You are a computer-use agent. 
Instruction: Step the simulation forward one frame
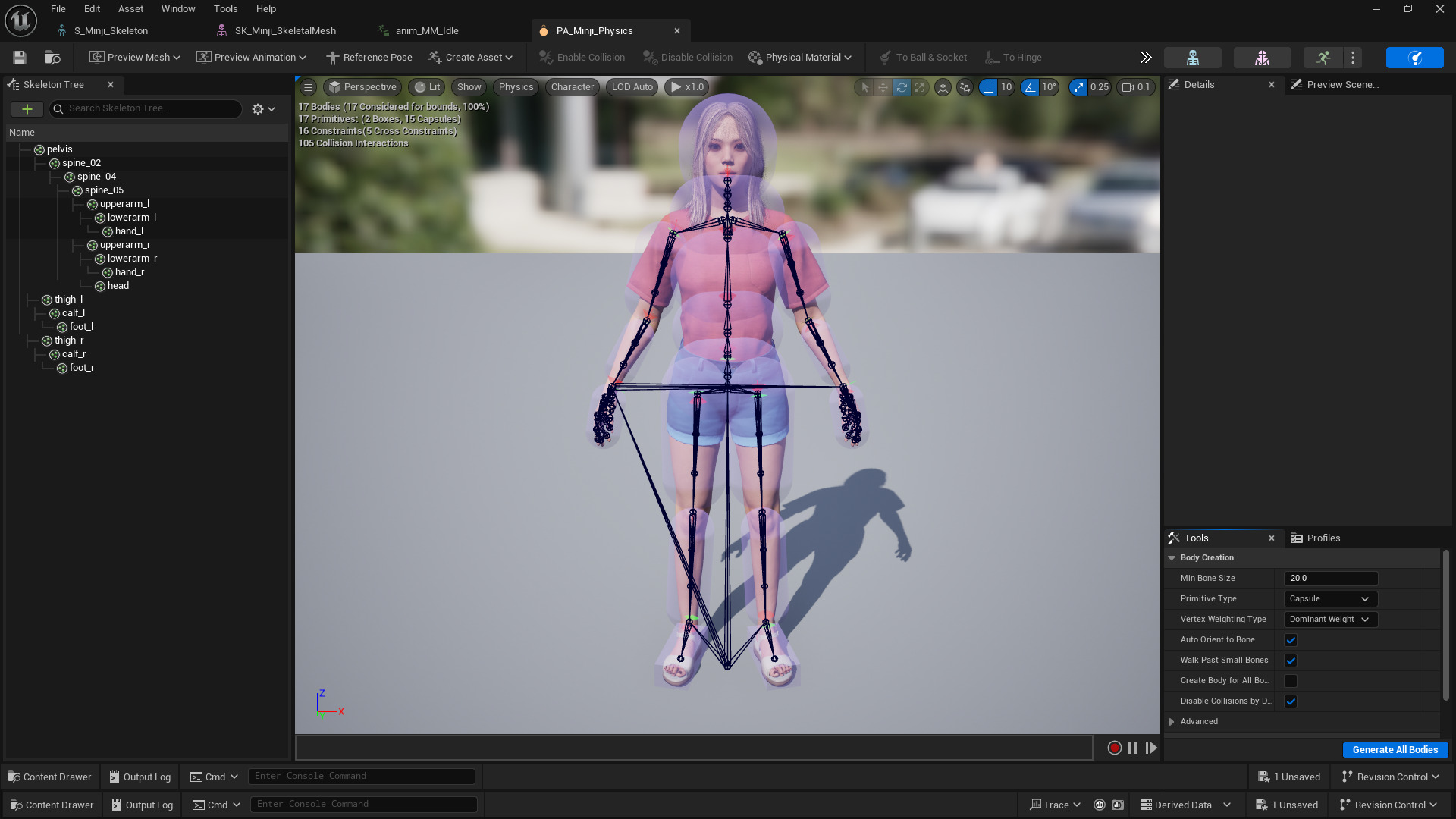point(1151,748)
